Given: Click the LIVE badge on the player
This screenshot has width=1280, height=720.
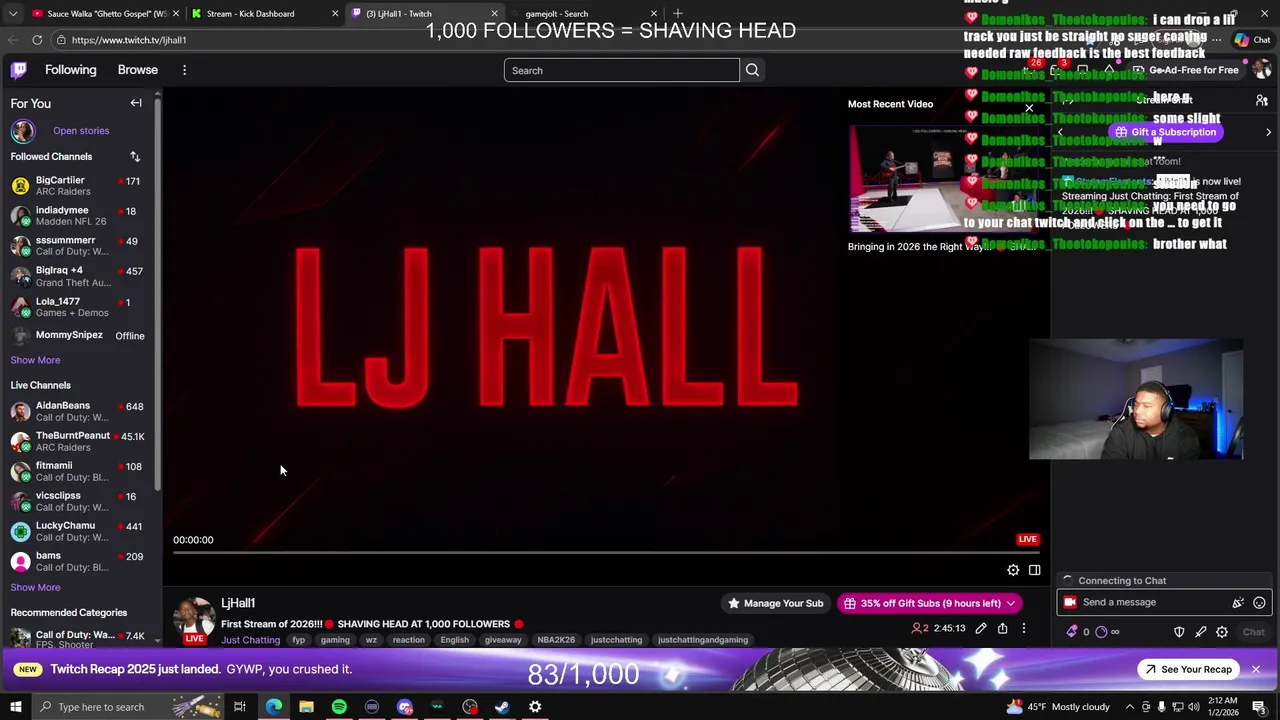Looking at the screenshot, I should click(1027, 539).
